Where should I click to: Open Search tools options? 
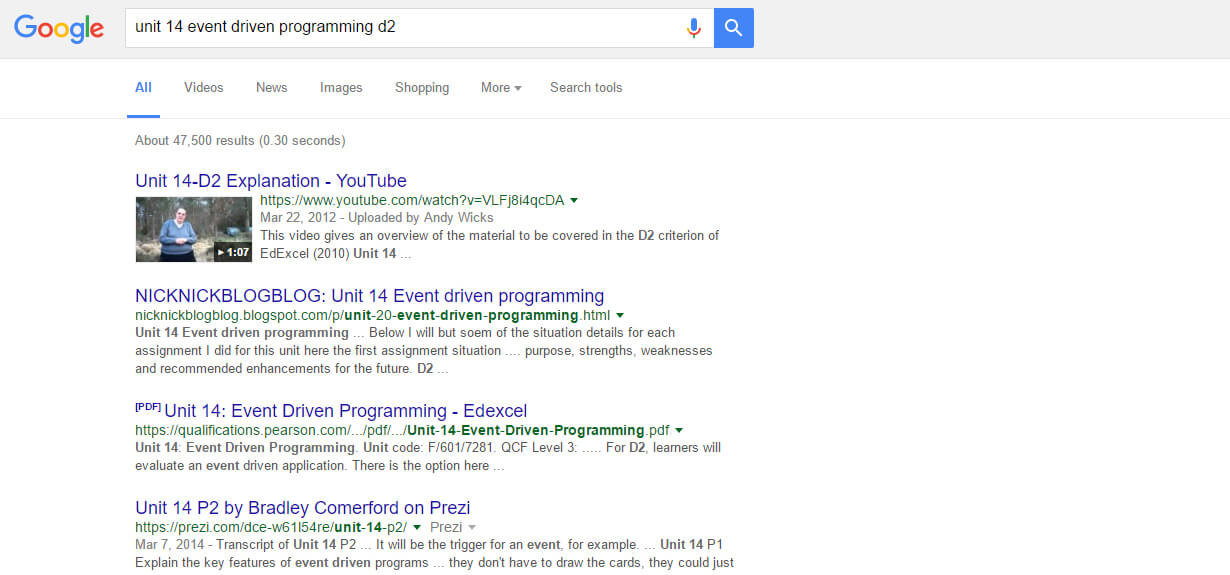[586, 88]
